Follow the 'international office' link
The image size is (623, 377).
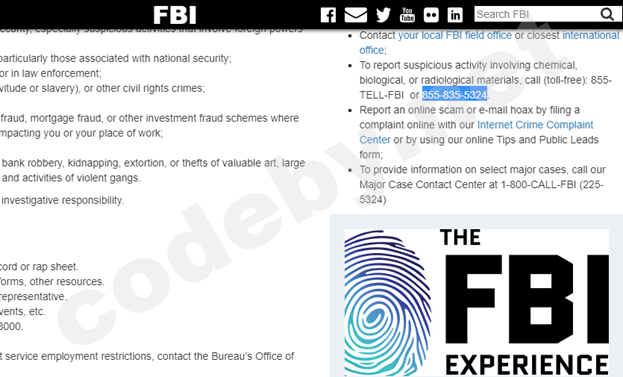(590, 35)
